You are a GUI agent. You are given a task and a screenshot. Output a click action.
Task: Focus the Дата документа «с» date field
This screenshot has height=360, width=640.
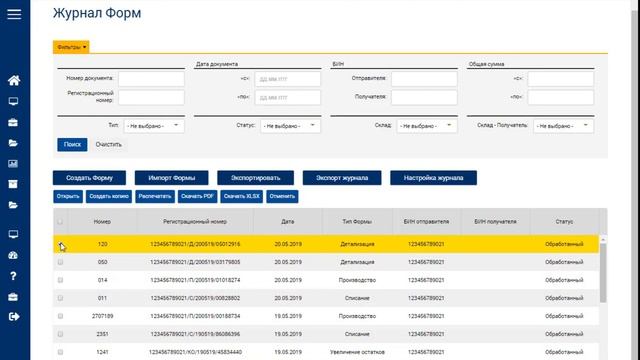[x=288, y=79]
